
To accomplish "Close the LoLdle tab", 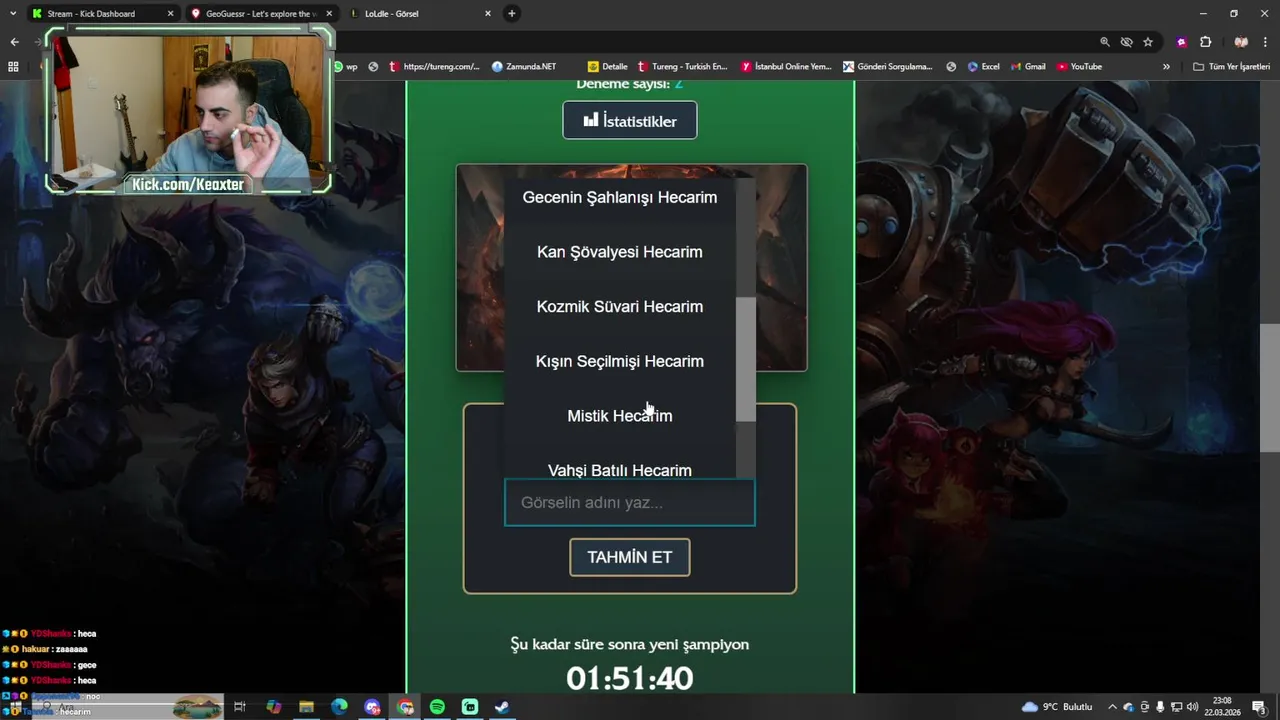I will [488, 14].
